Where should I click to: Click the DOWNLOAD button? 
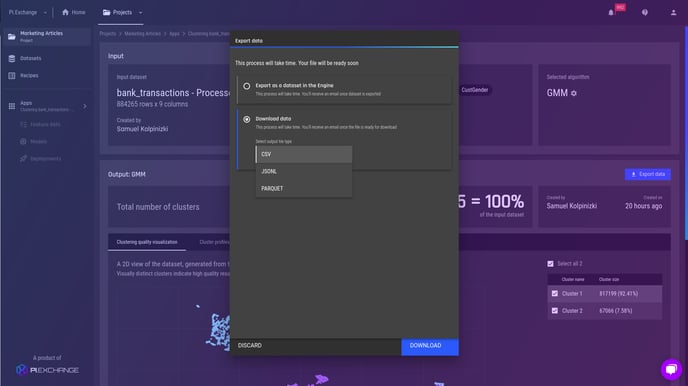click(430, 346)
